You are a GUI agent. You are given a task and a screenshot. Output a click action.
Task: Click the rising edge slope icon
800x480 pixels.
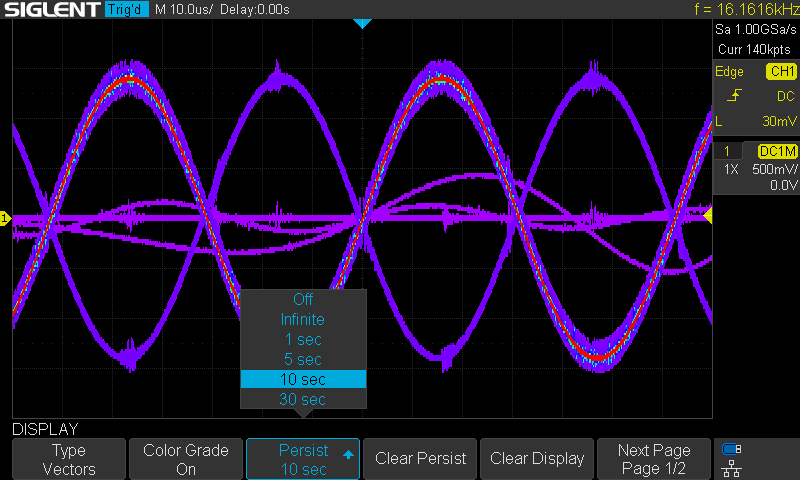click(x=734, y=95)
